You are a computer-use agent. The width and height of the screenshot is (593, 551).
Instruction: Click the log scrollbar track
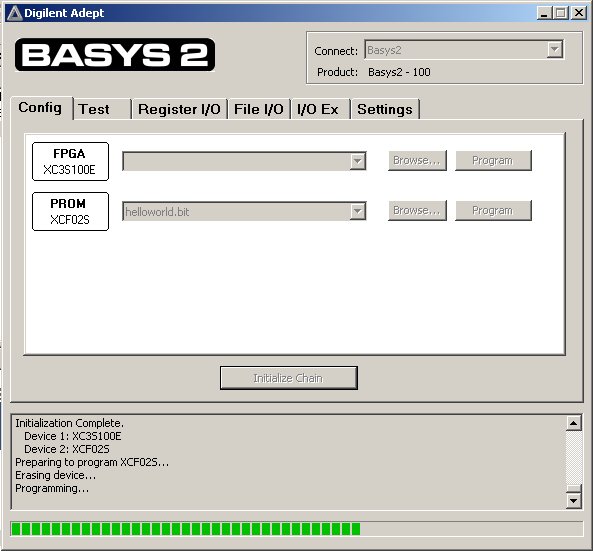pos(574,458)
